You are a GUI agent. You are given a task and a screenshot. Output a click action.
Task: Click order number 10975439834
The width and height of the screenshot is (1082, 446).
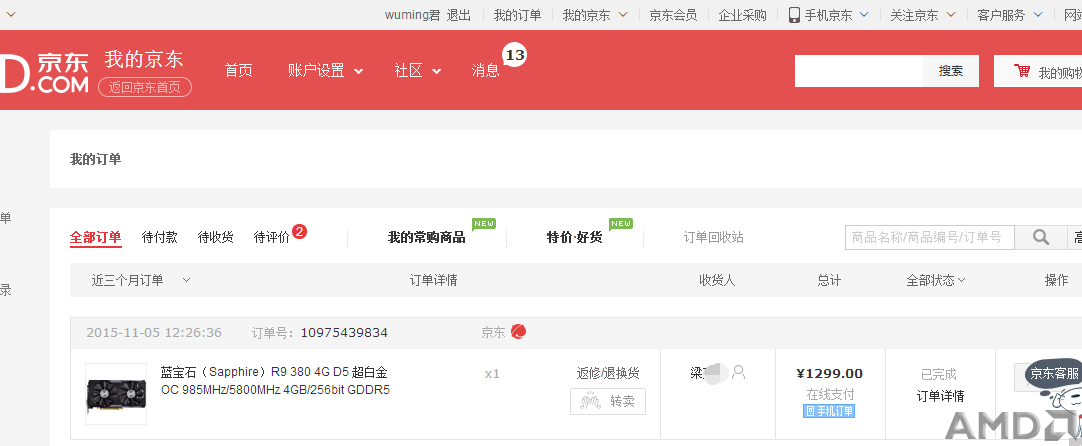[344, 333]
